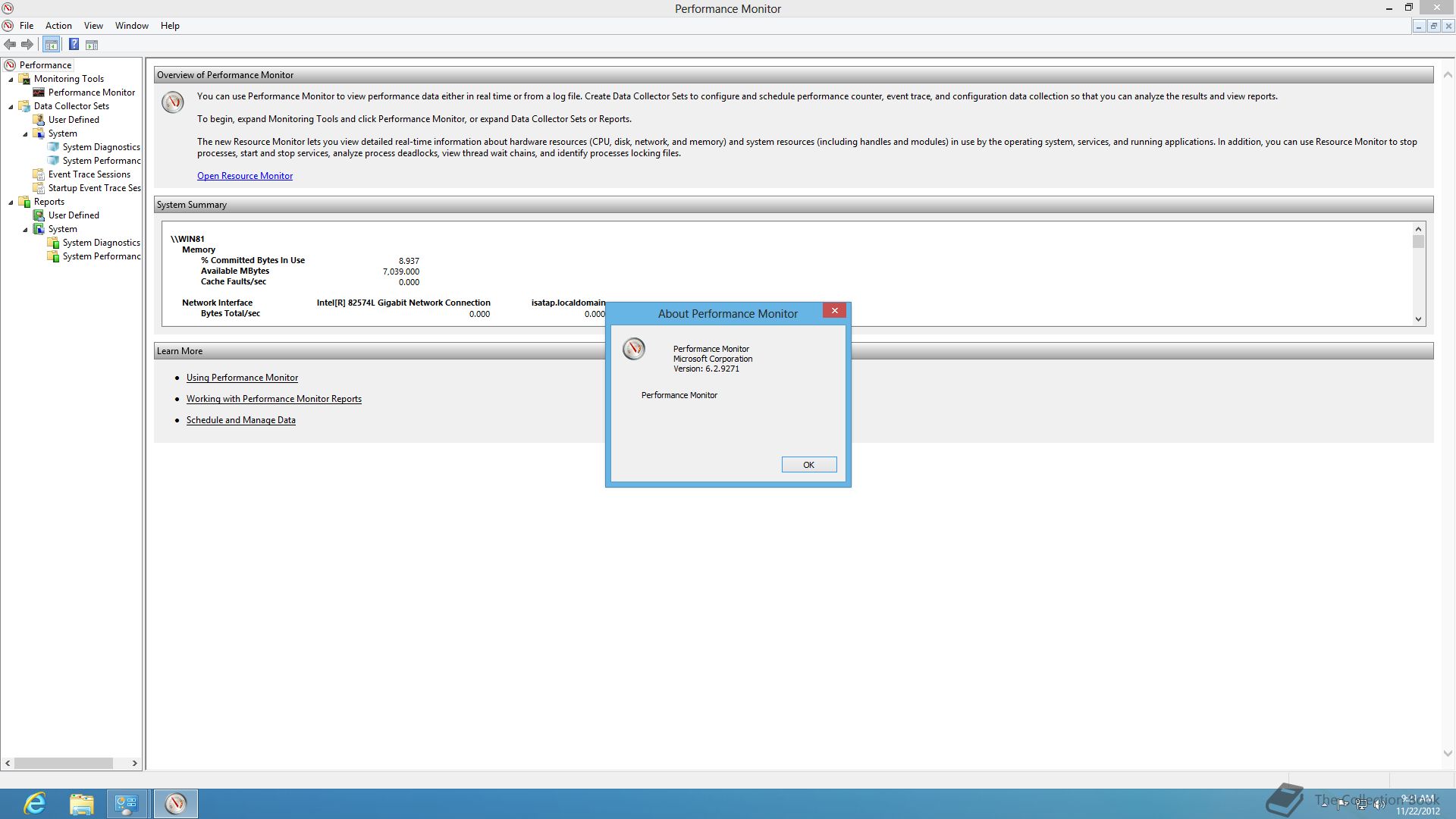Screen dimensions: 1456x819
Task: Click System Diagnostics collector set icon
Action: (x=53, y=147)
